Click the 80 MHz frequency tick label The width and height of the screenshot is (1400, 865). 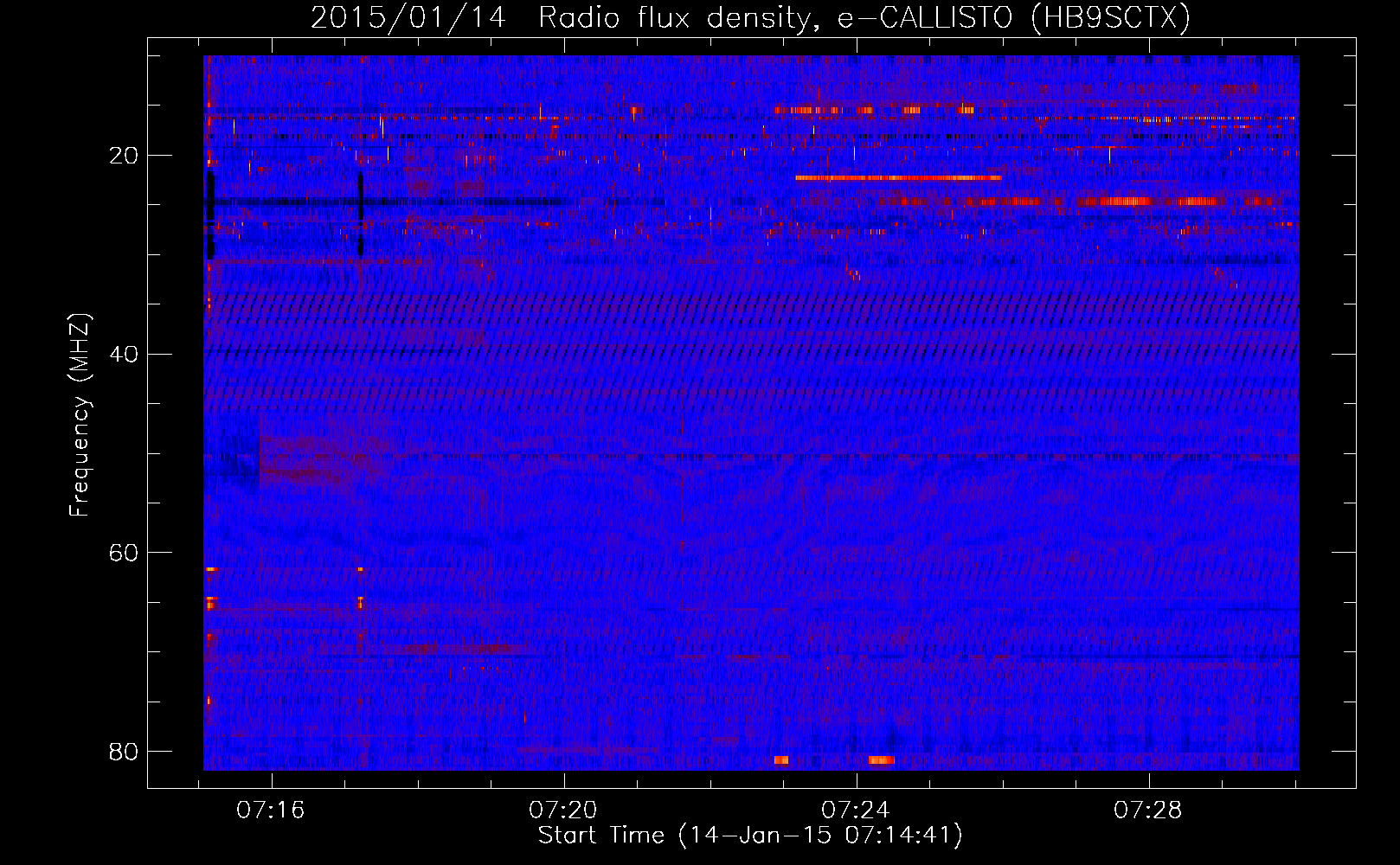tap(124, 751)
